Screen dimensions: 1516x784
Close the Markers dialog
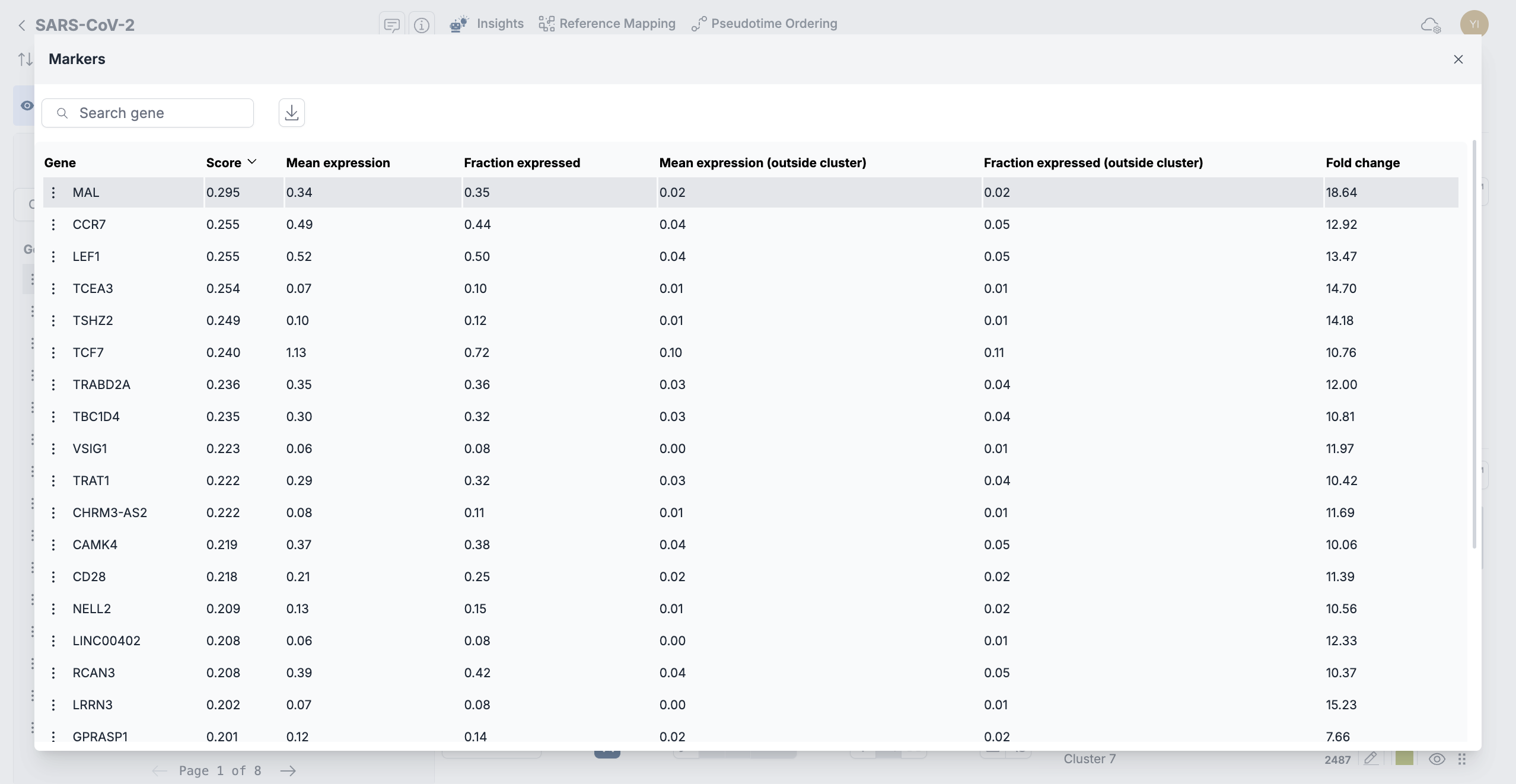[x=1458, y=59]
